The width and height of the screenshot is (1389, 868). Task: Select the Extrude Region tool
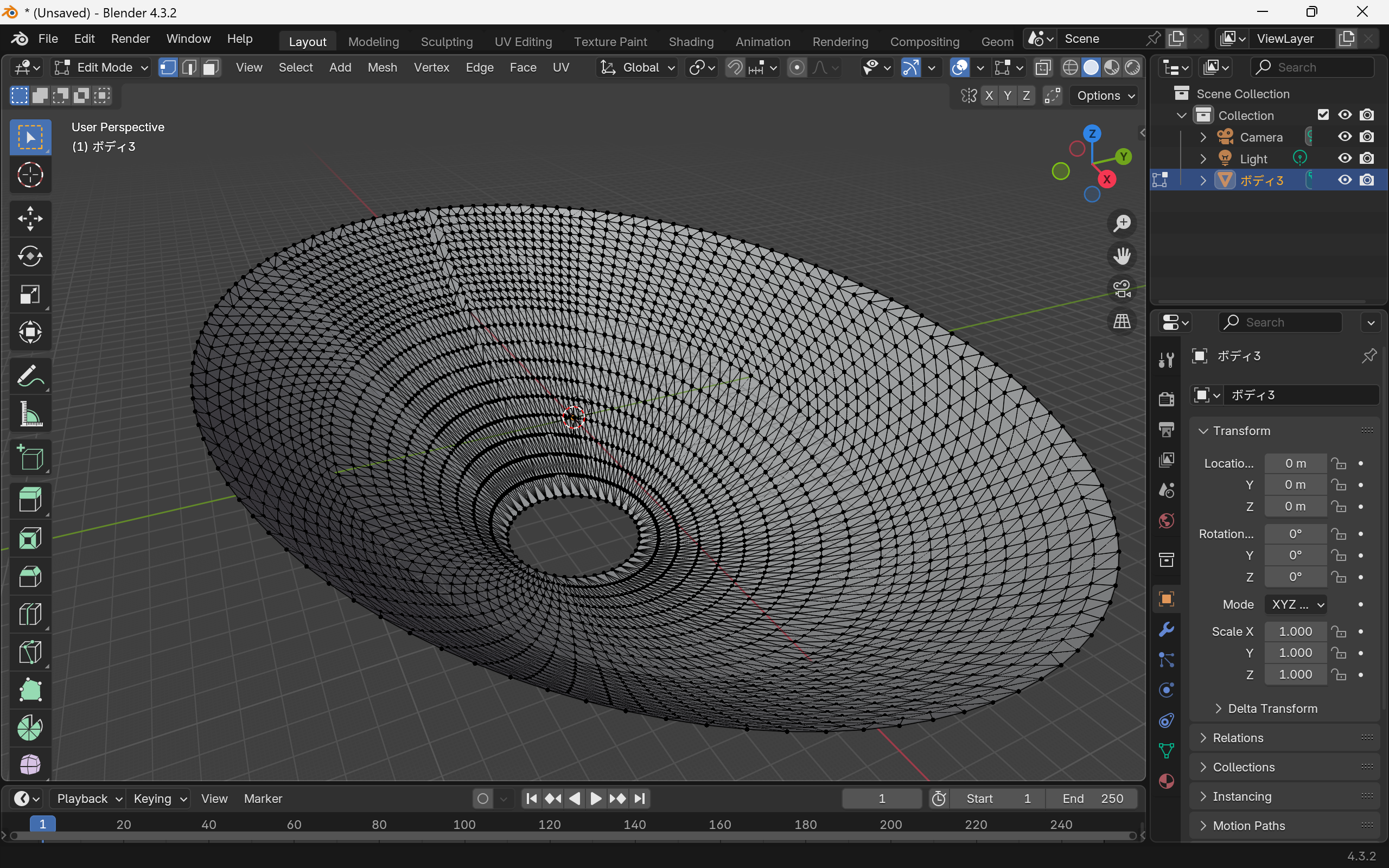pos(30,500)
